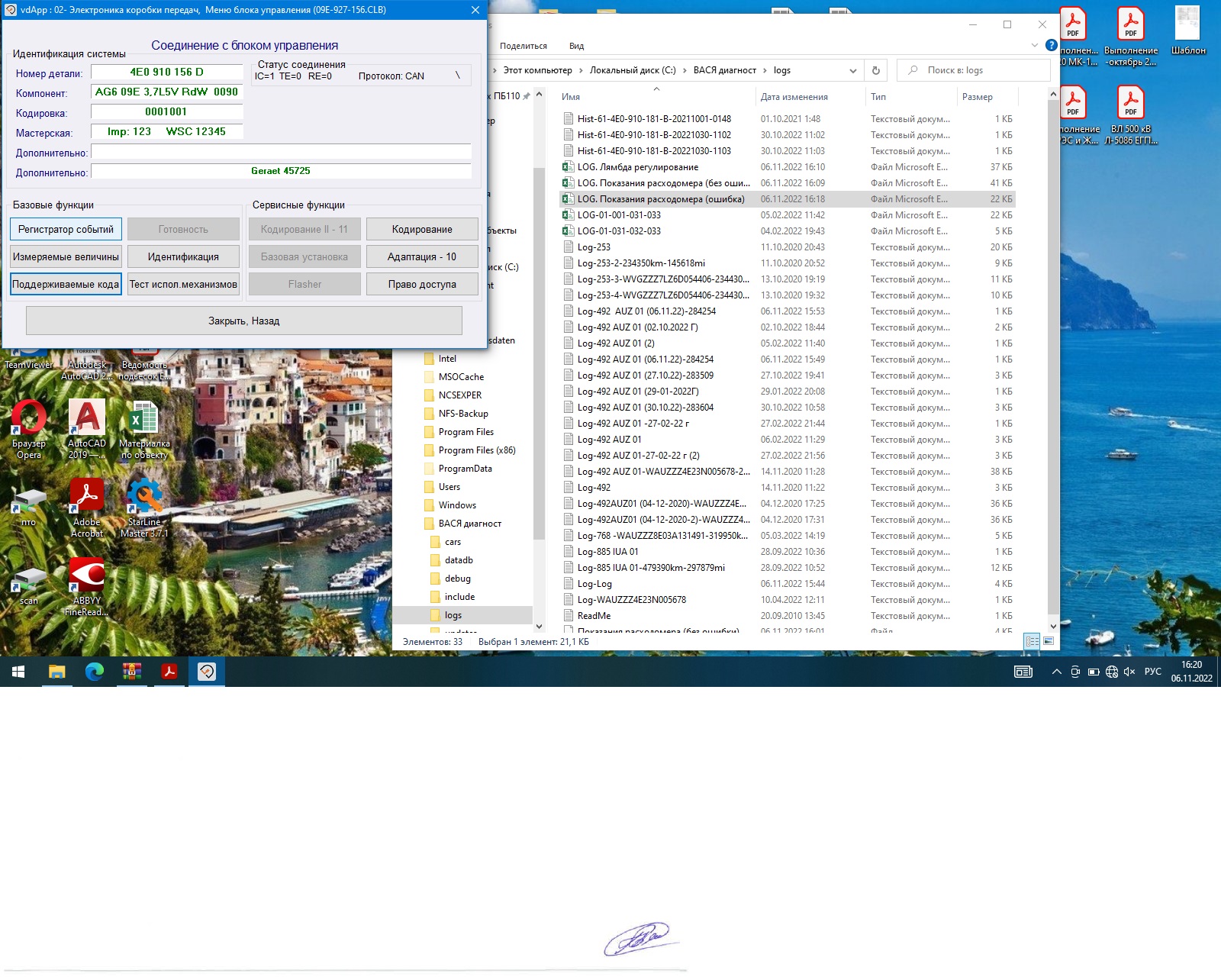
Task: Click the vdApp icon in taskbar
Action: 207,672
